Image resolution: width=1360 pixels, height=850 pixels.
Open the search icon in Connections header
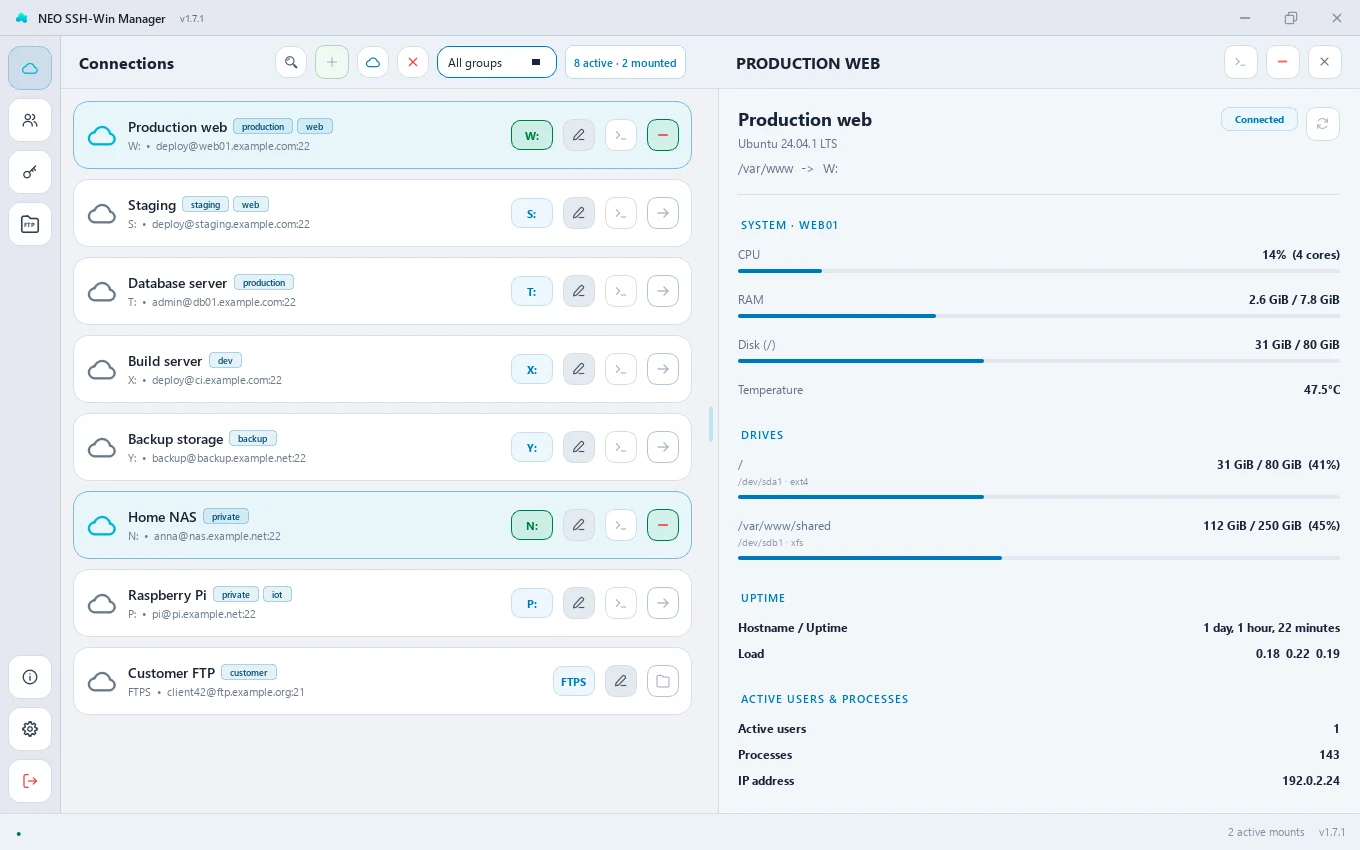291,62
